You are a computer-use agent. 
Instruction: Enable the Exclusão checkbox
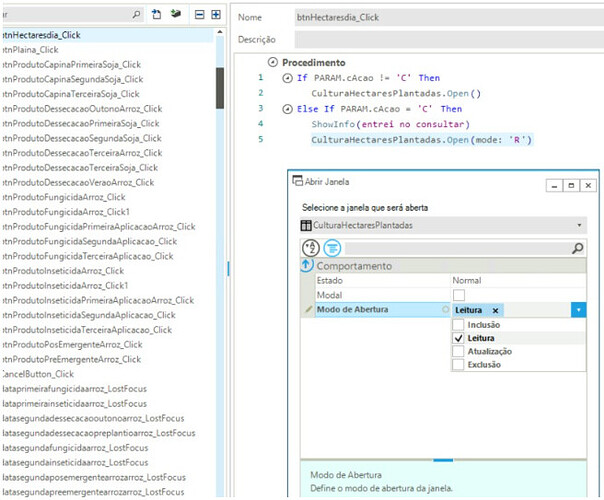[x=459, y=365]
